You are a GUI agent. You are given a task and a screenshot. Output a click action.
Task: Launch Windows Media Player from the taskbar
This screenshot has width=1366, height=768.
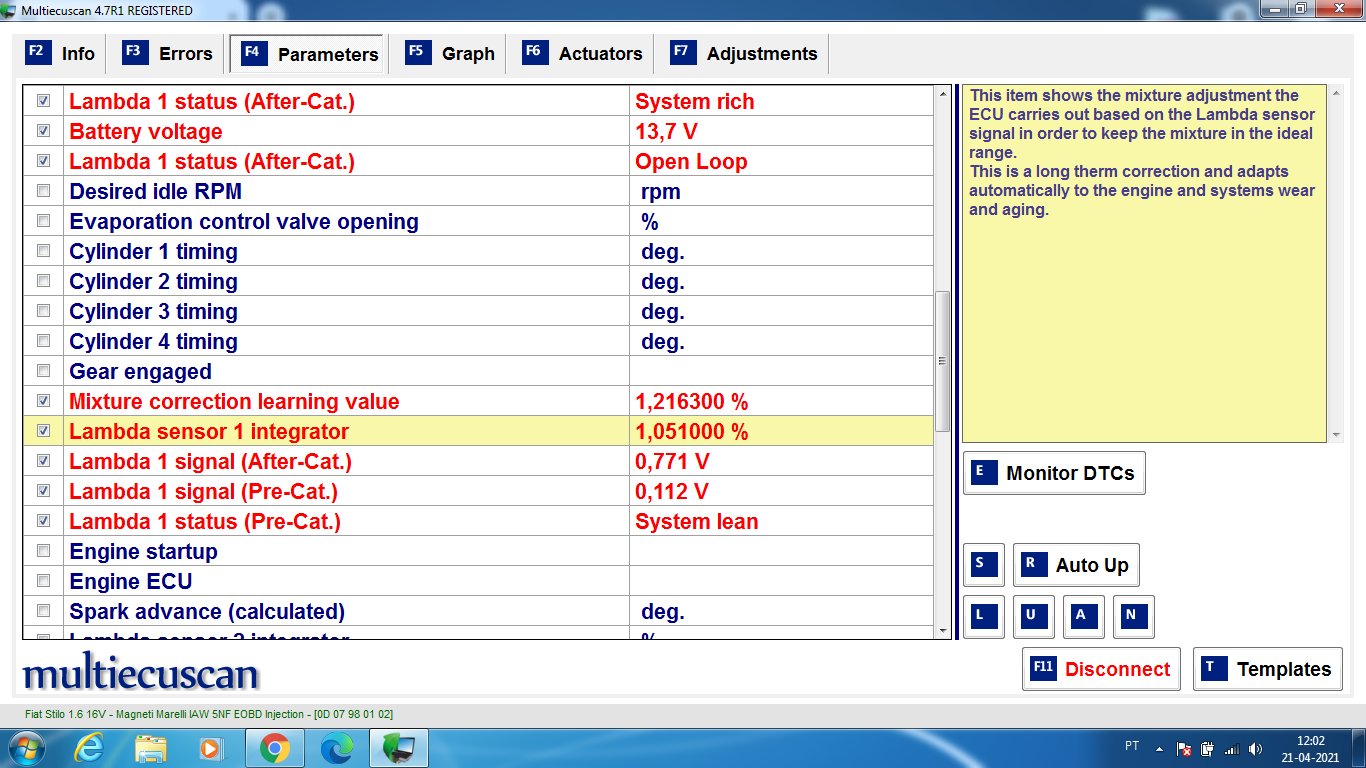(210, 746)
